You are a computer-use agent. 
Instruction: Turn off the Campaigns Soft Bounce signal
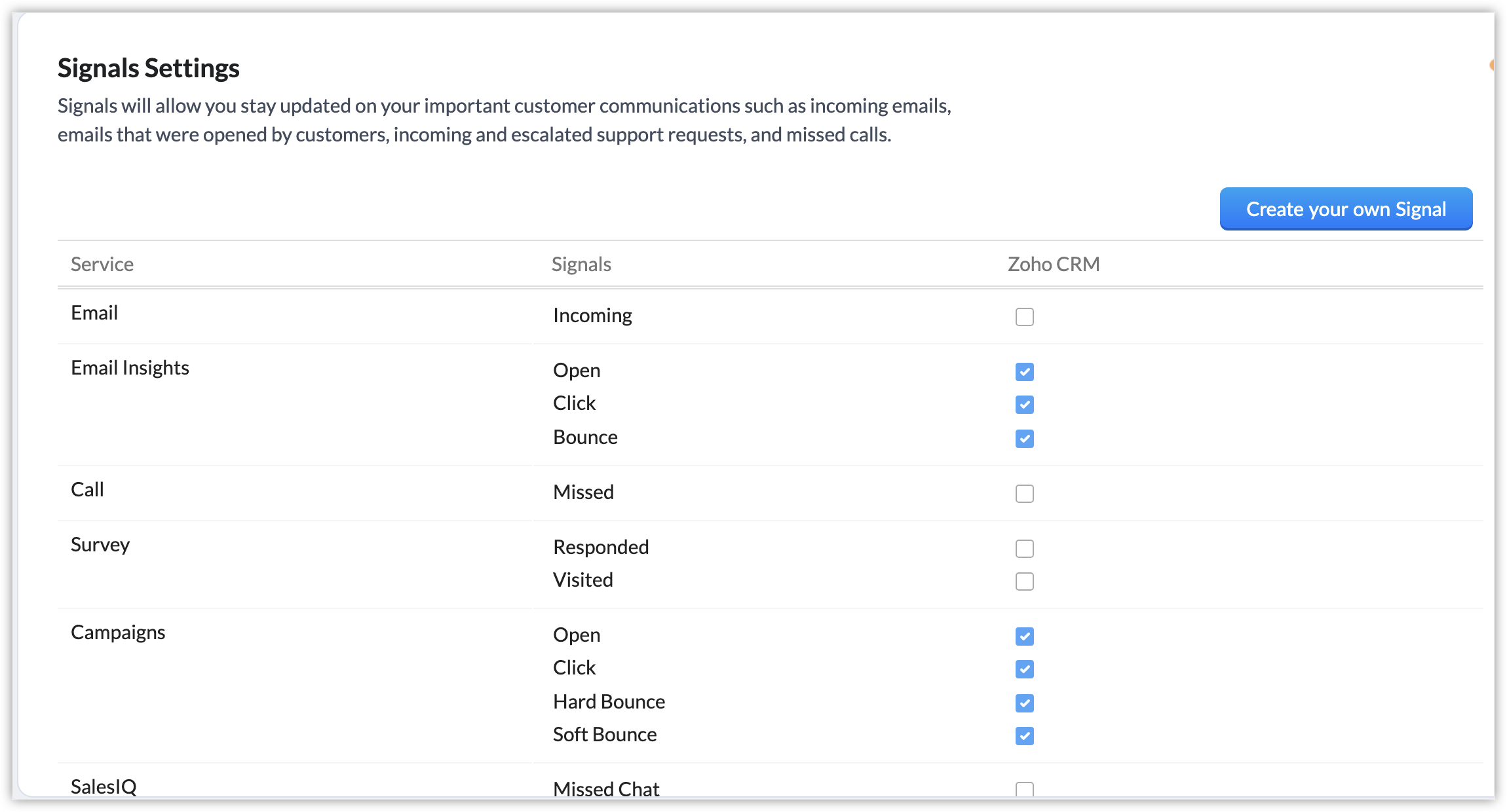(1024, 736)
